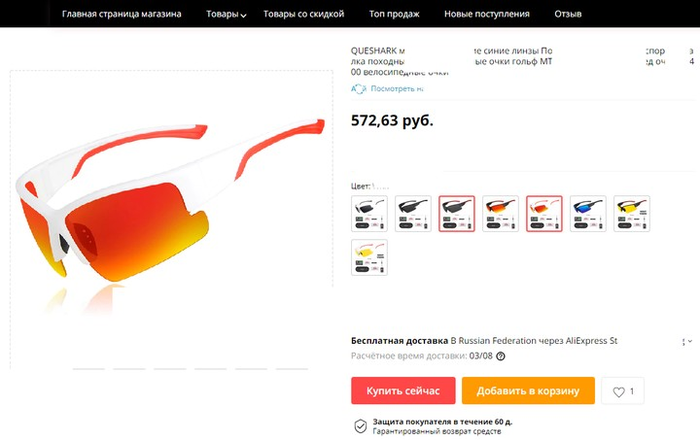The image size is (700, 440).
Task: Expand the shipping options chevron
Action: pos(690,341)
